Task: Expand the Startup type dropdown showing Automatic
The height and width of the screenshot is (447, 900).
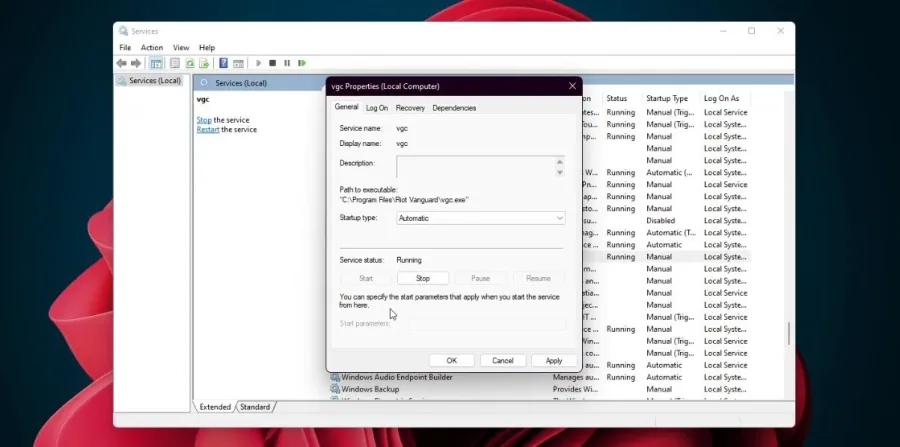Action: pos(481,218)
